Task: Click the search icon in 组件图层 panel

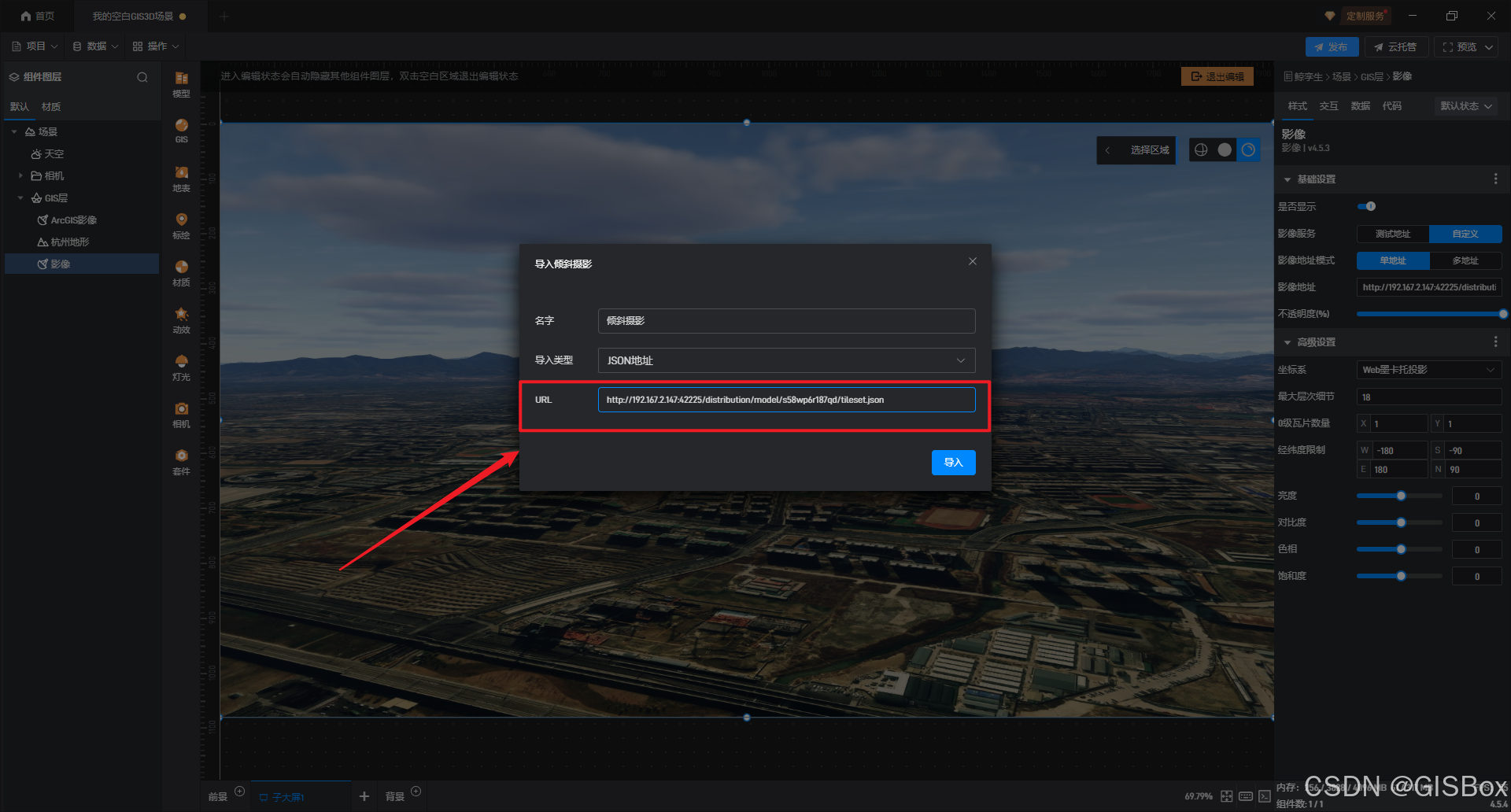Action: click(x=142, y=77)
